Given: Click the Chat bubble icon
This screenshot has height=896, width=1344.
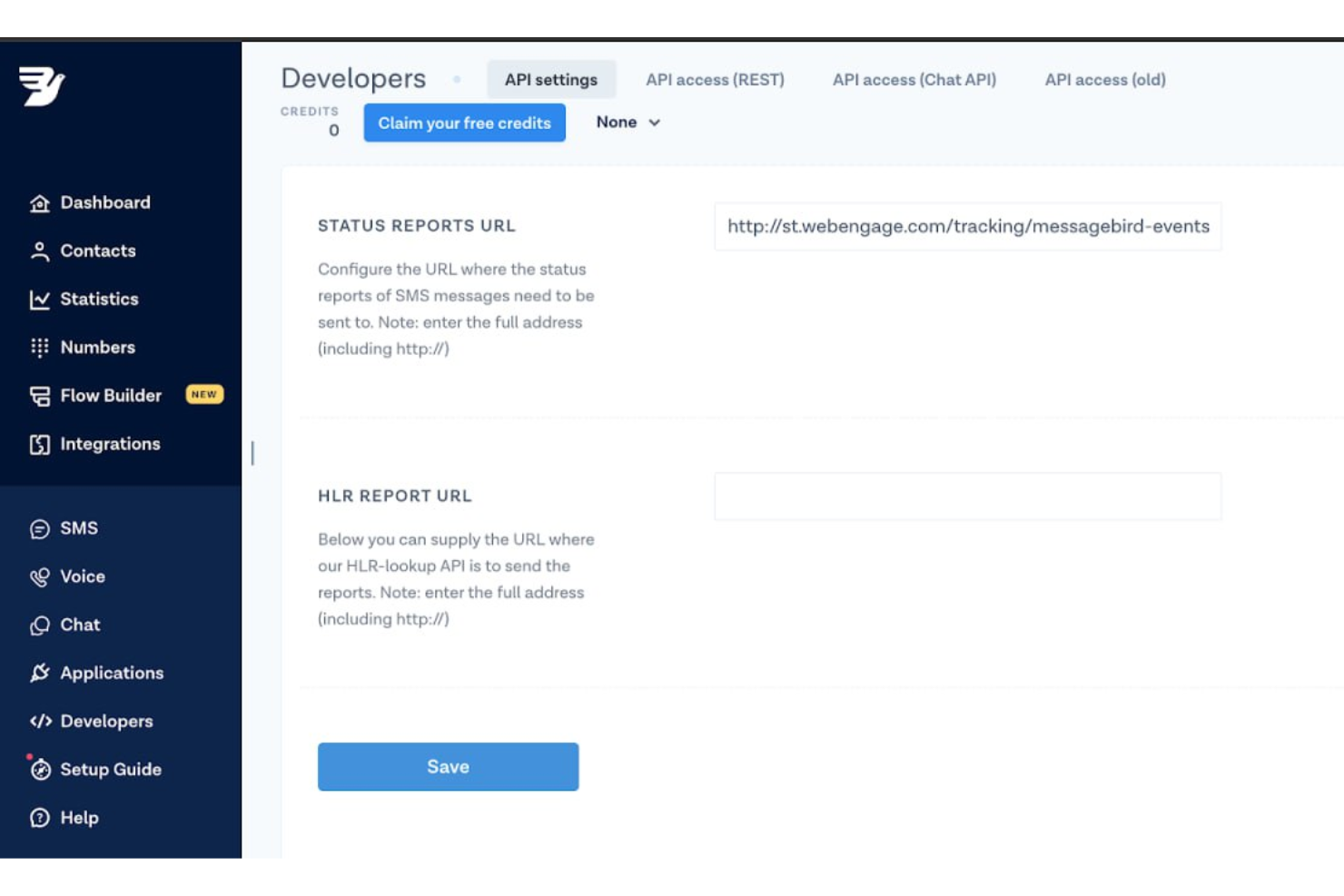Looking at the screenshot, I should 39,625.
